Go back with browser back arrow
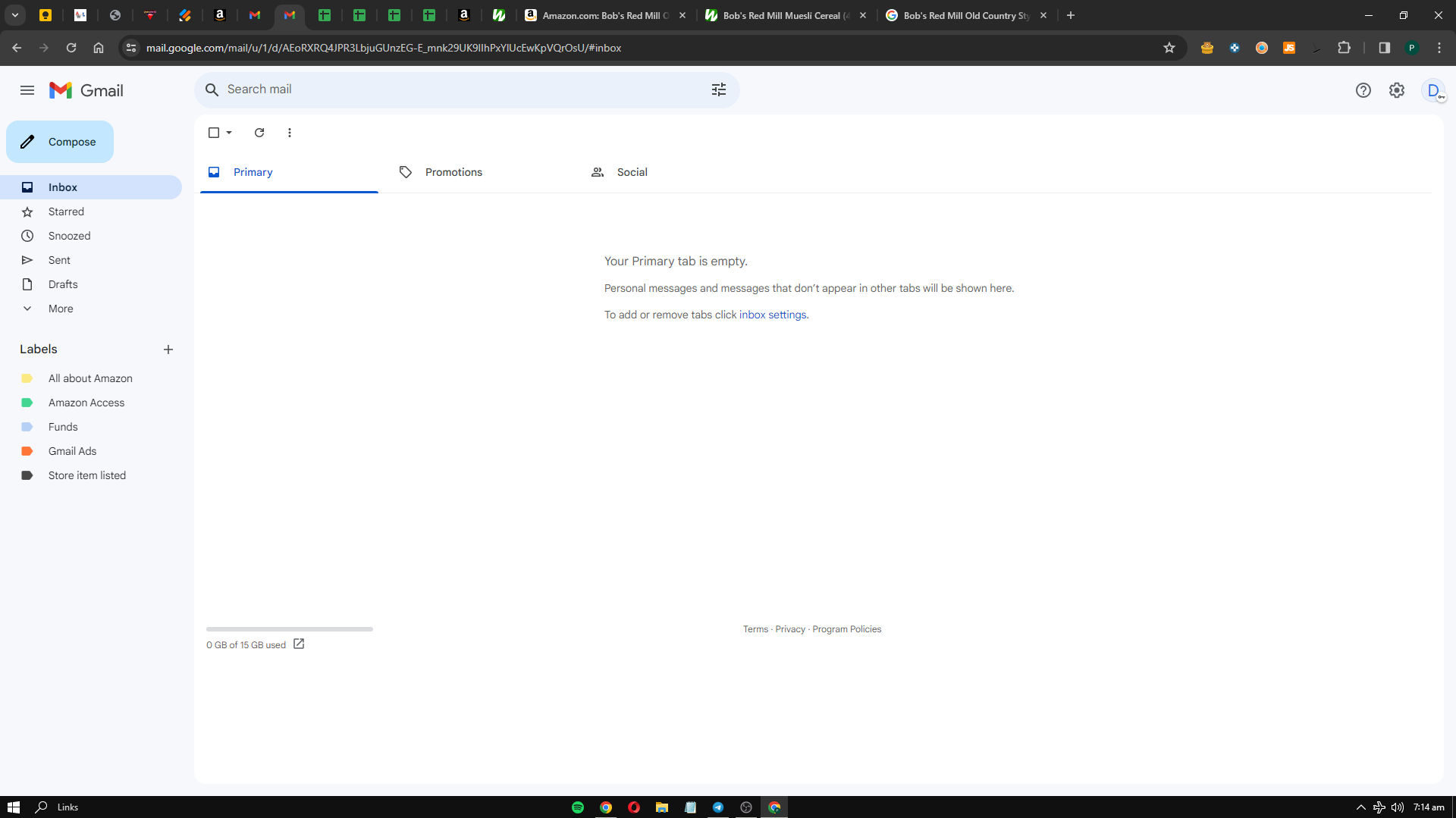This screenshot has height=818, width=1456. point(17,48)
